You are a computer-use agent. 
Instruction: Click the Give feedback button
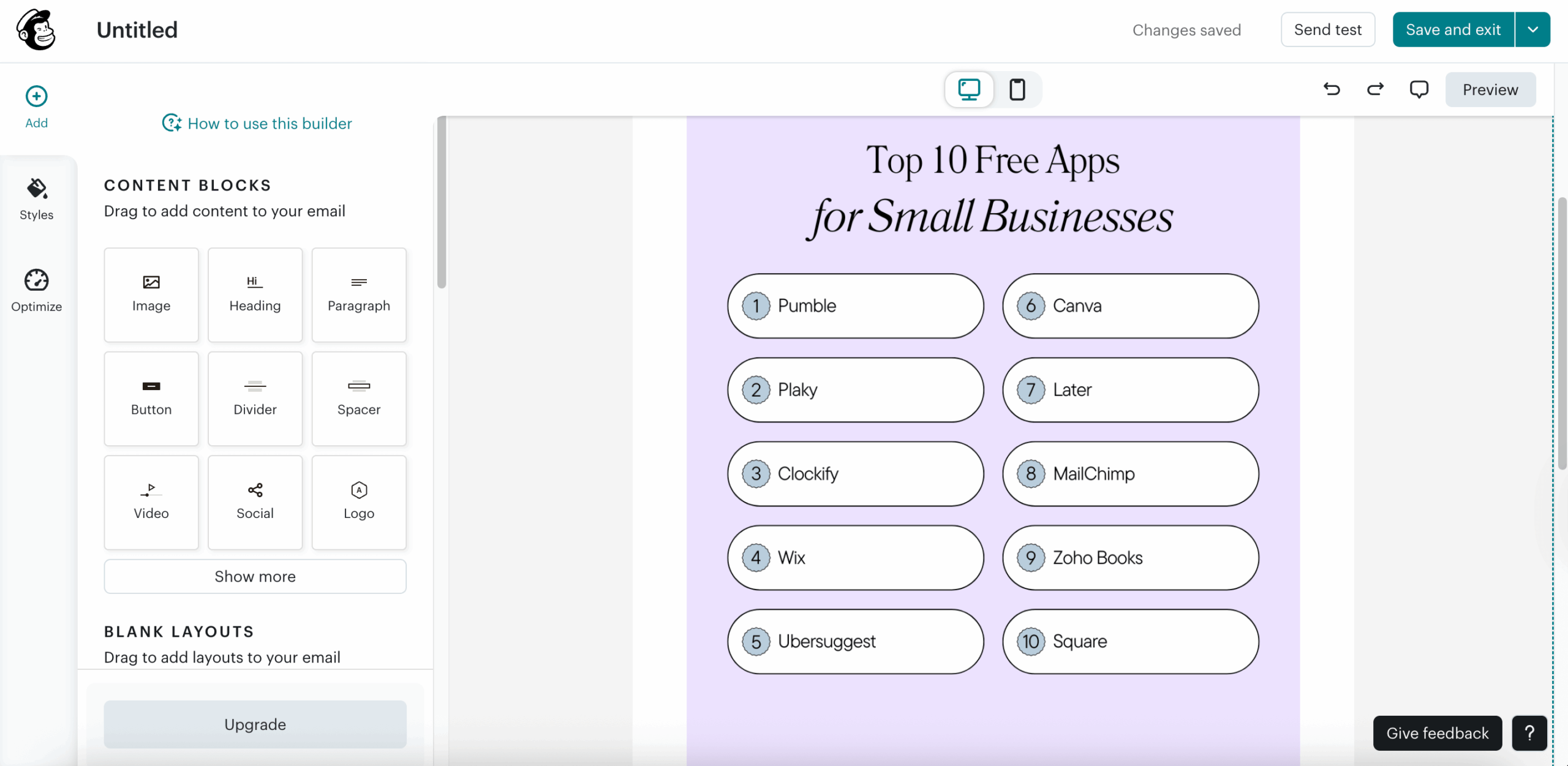click(1437, 733)
